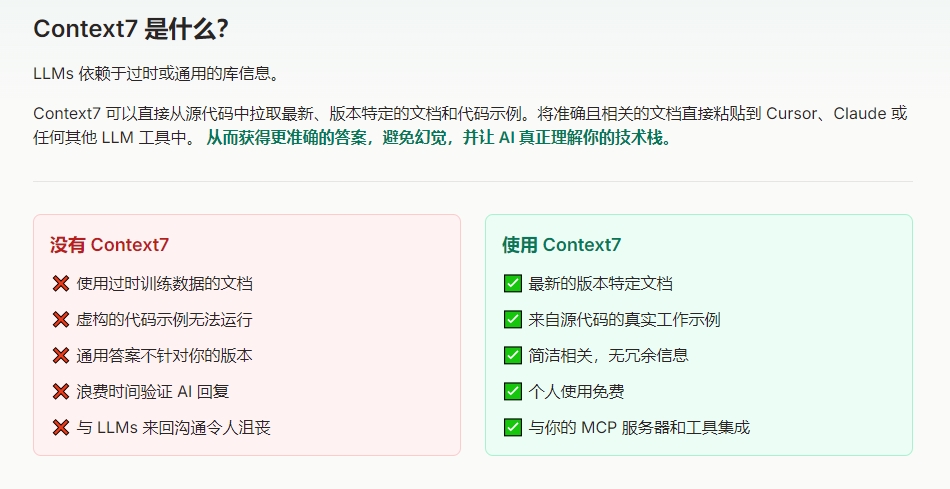
Task: Click the red X beside 通用答案不针对你的版本
Action: [x=61, y=356]
